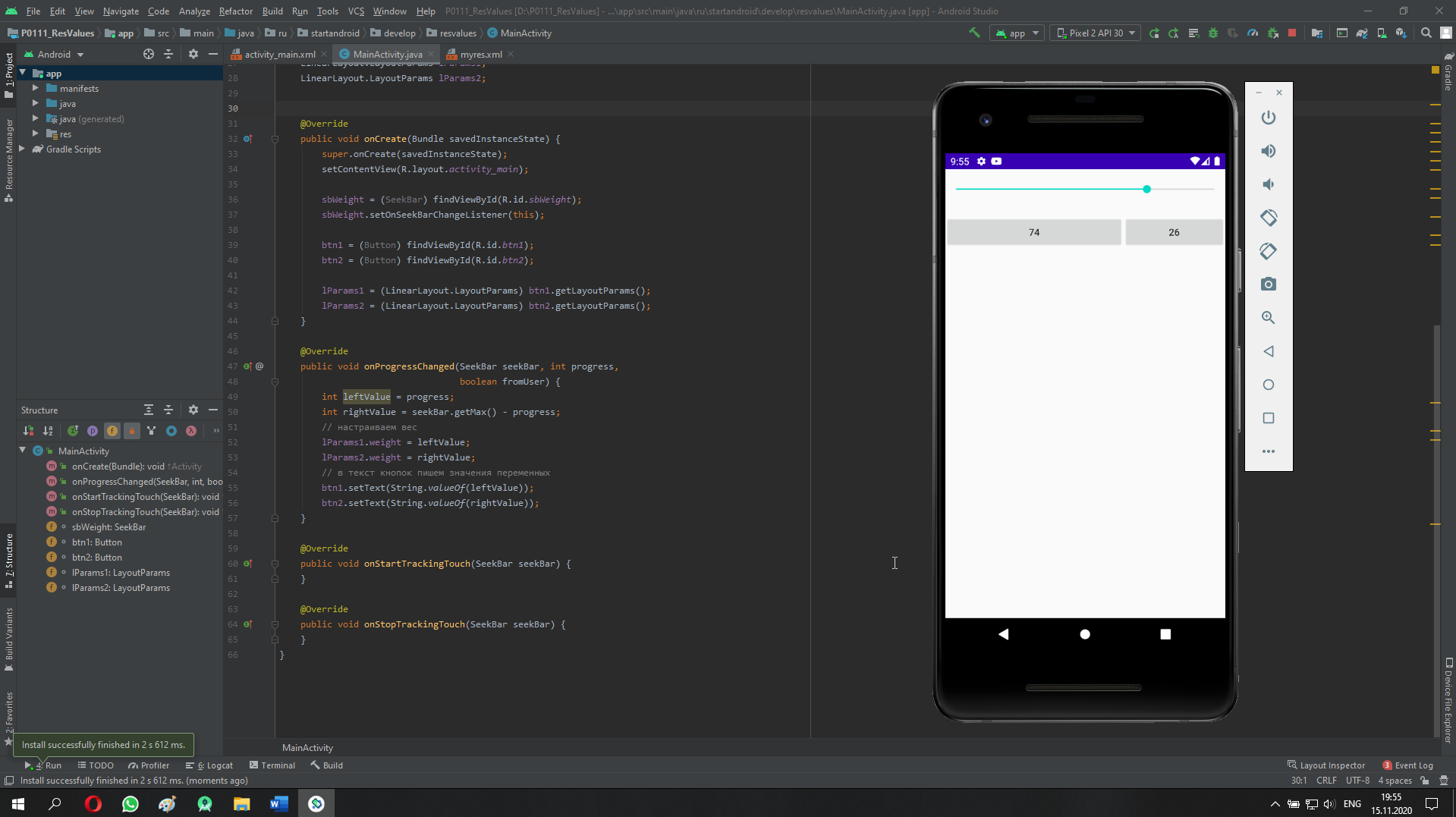Click Search Everywhere magnifier icon
Image resolution: width=1456 pixels, height=817 pixels.
tap(1426, 33)
